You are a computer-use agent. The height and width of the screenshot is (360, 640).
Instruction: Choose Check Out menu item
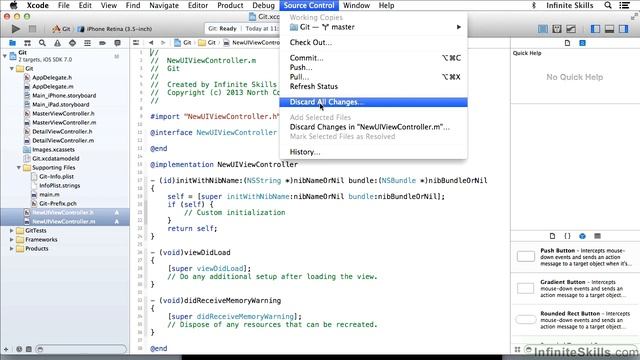pyautogui.click(x=373, y=42)
